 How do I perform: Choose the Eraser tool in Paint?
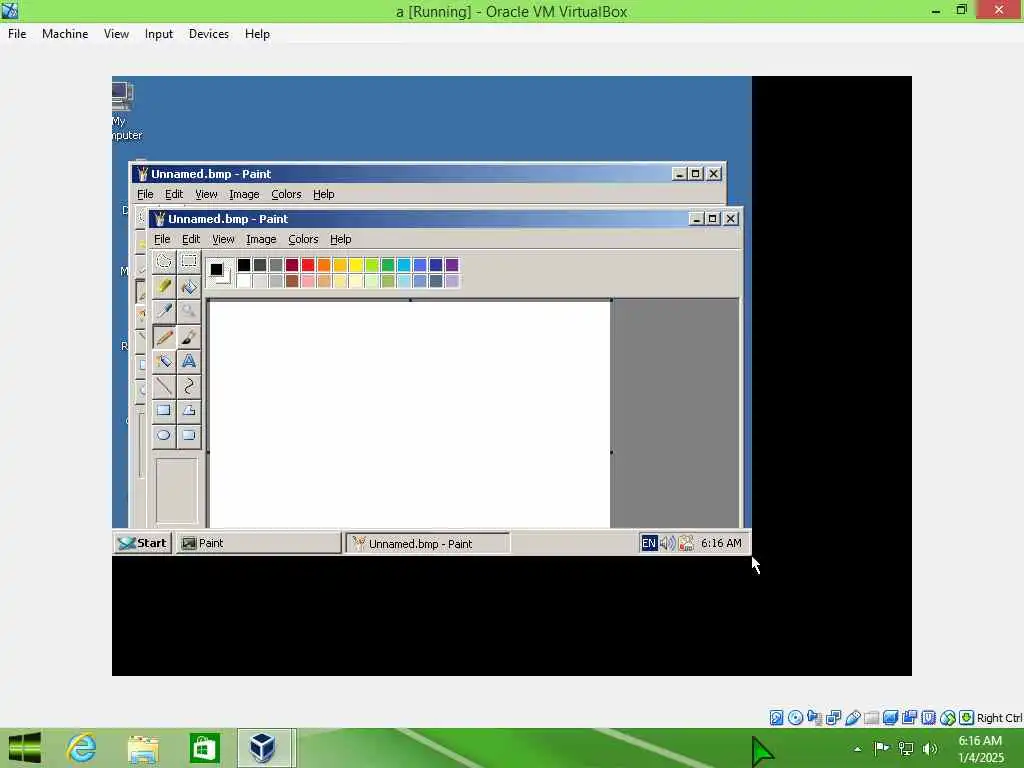[163, 287]
